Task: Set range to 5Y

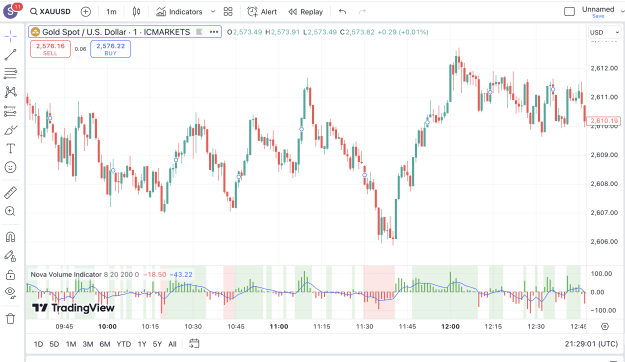Action: [157, 344]
